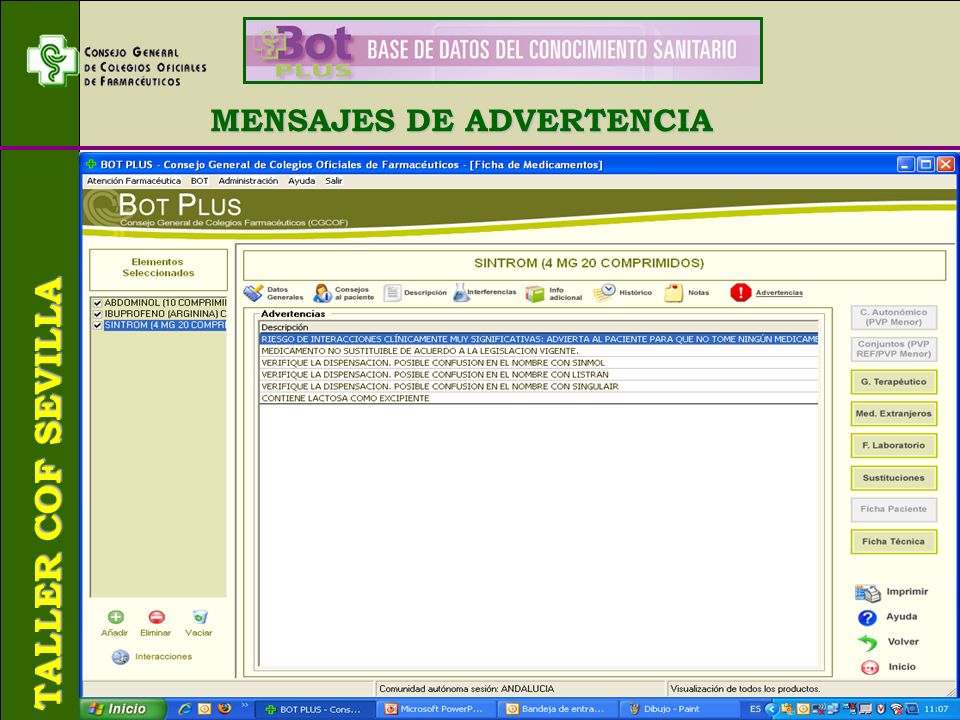This screenshot has height=720, width=960.
Task: Switch to BOT PLUS taskbar button
Action: (313, 710)
